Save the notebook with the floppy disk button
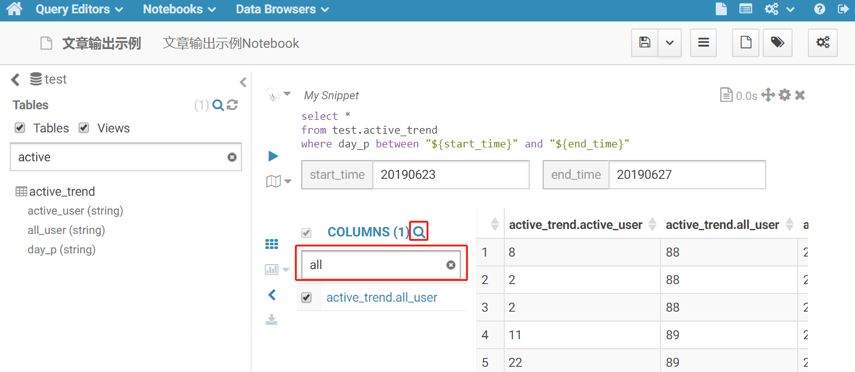855x372 pixels. coord(645,43)
